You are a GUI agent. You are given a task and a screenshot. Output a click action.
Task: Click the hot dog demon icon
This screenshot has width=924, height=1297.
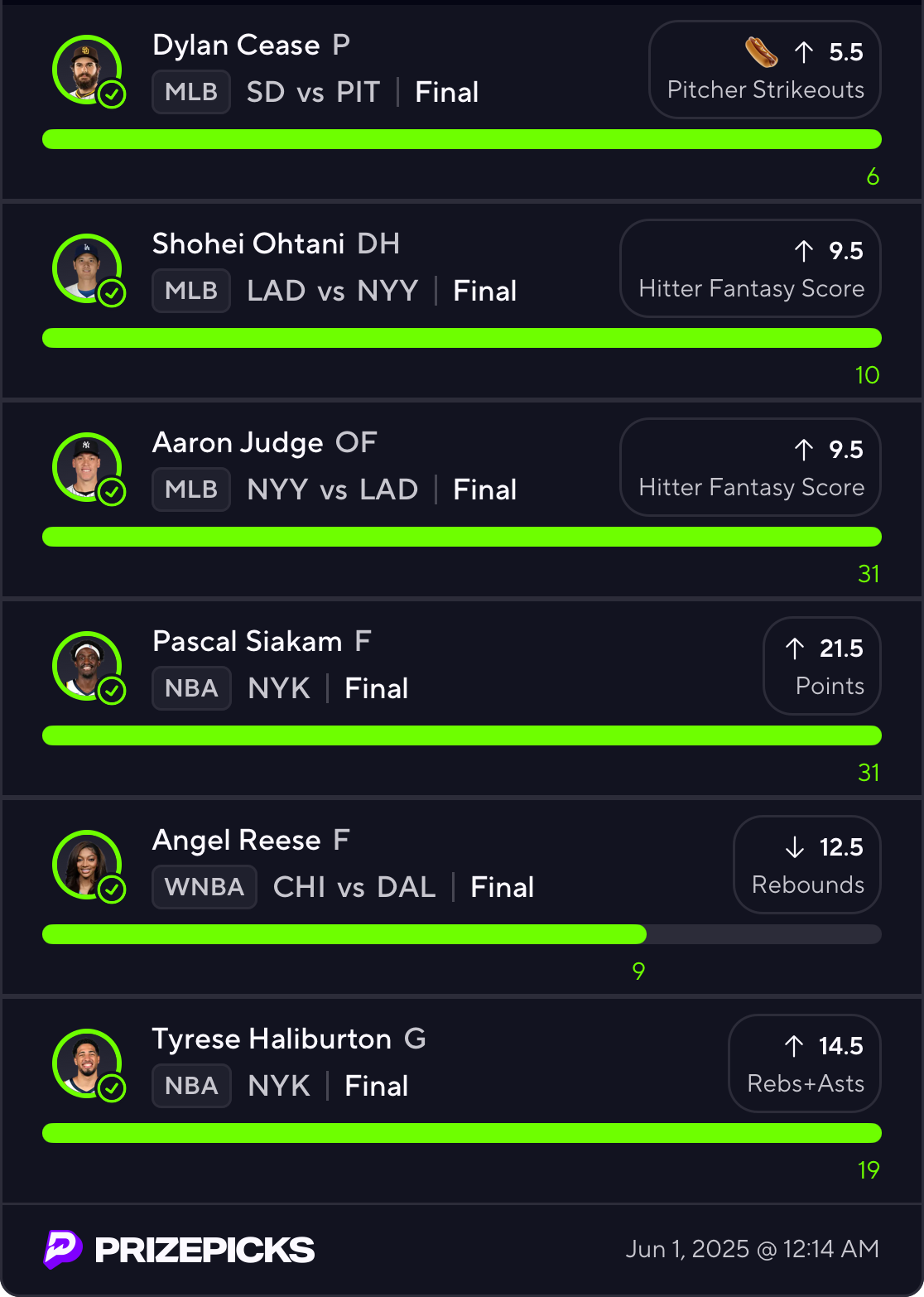pyautogui.click(x=761, y=52)
